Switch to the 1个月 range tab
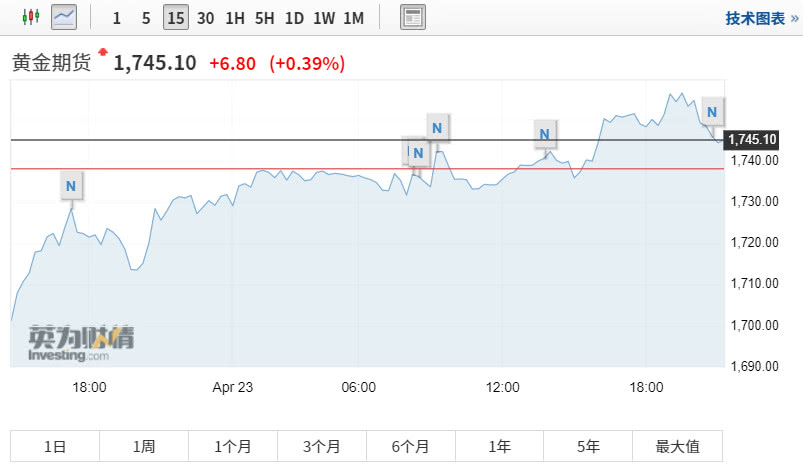 click(233, 446)
